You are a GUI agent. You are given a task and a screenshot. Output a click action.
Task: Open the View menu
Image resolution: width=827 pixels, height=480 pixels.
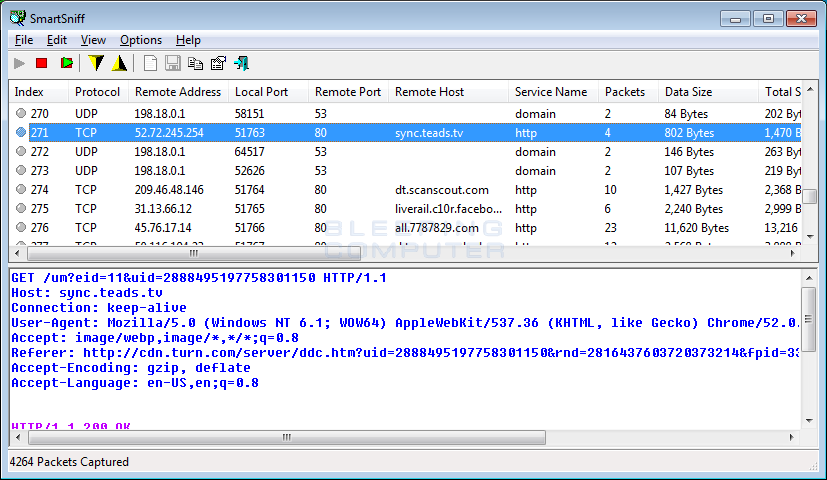click(x=93, y=40)
